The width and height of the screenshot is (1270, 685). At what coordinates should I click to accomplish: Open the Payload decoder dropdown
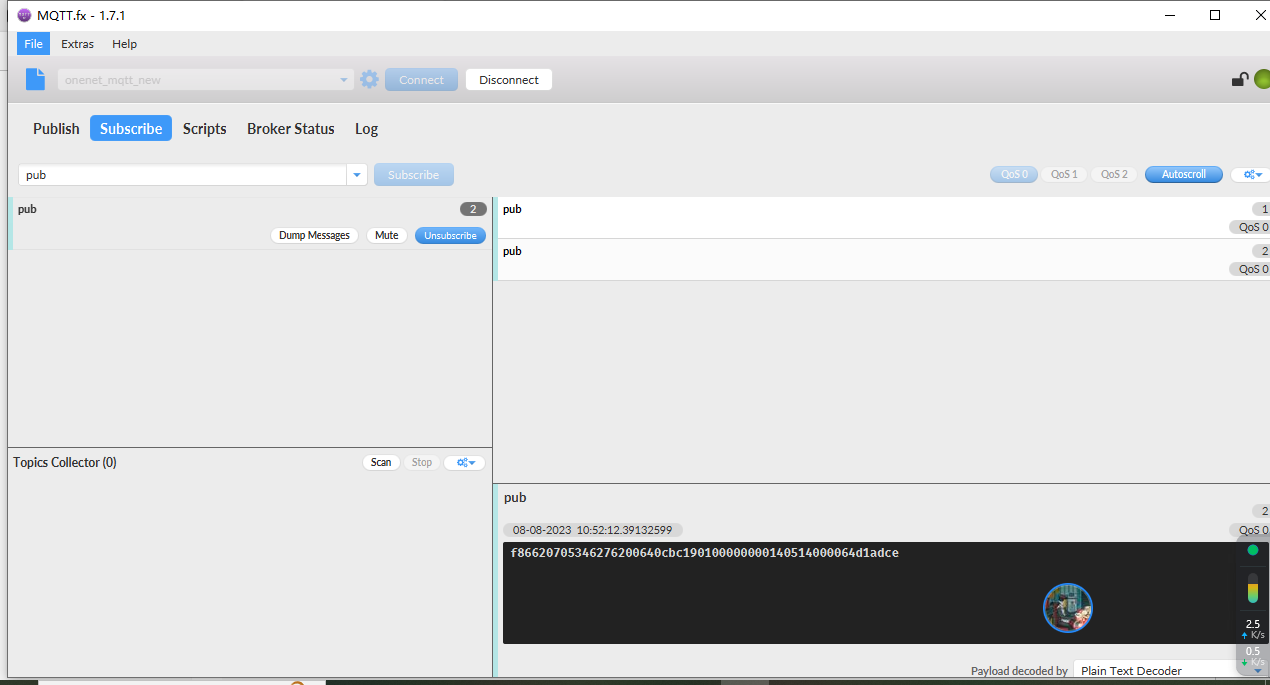[x=1171, y=671]
